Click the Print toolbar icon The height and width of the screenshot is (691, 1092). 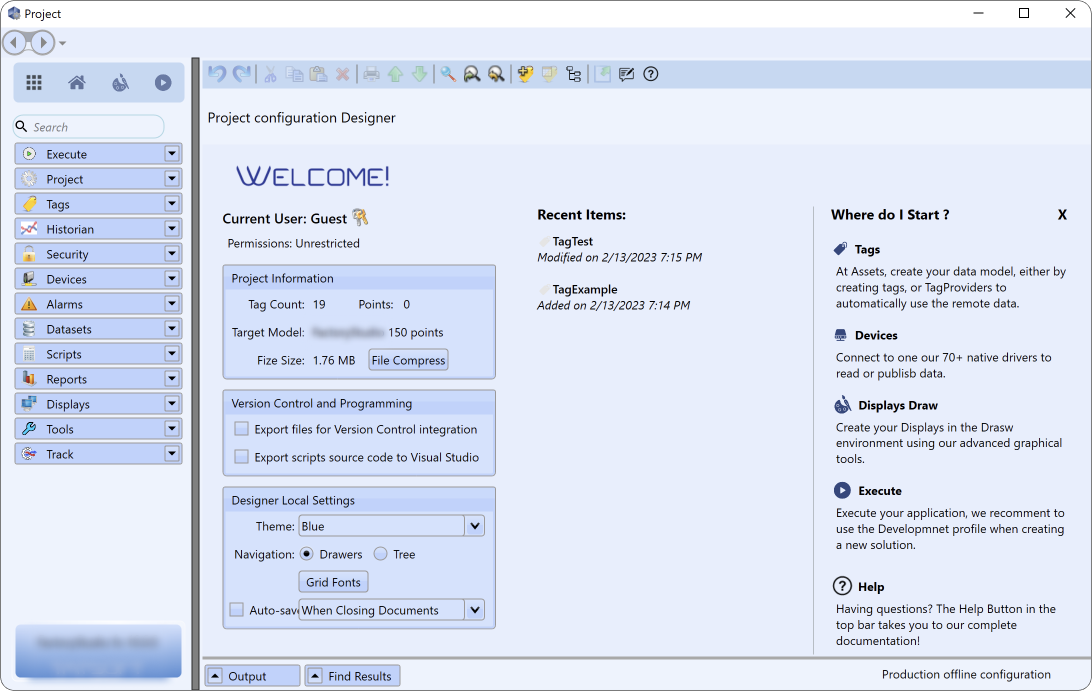(x=371, y=74)
